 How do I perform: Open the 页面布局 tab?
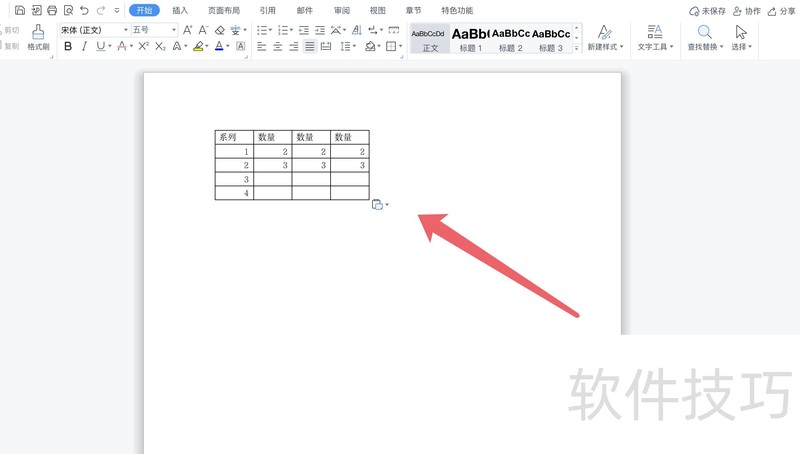click(224, 10)
